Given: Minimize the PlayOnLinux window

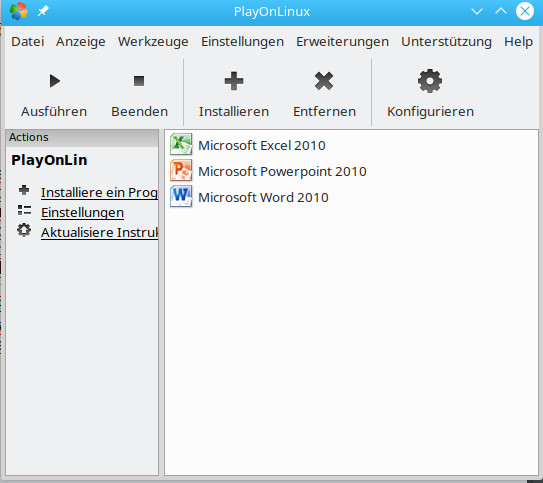Looking at the screenshot, I should 477,11.
